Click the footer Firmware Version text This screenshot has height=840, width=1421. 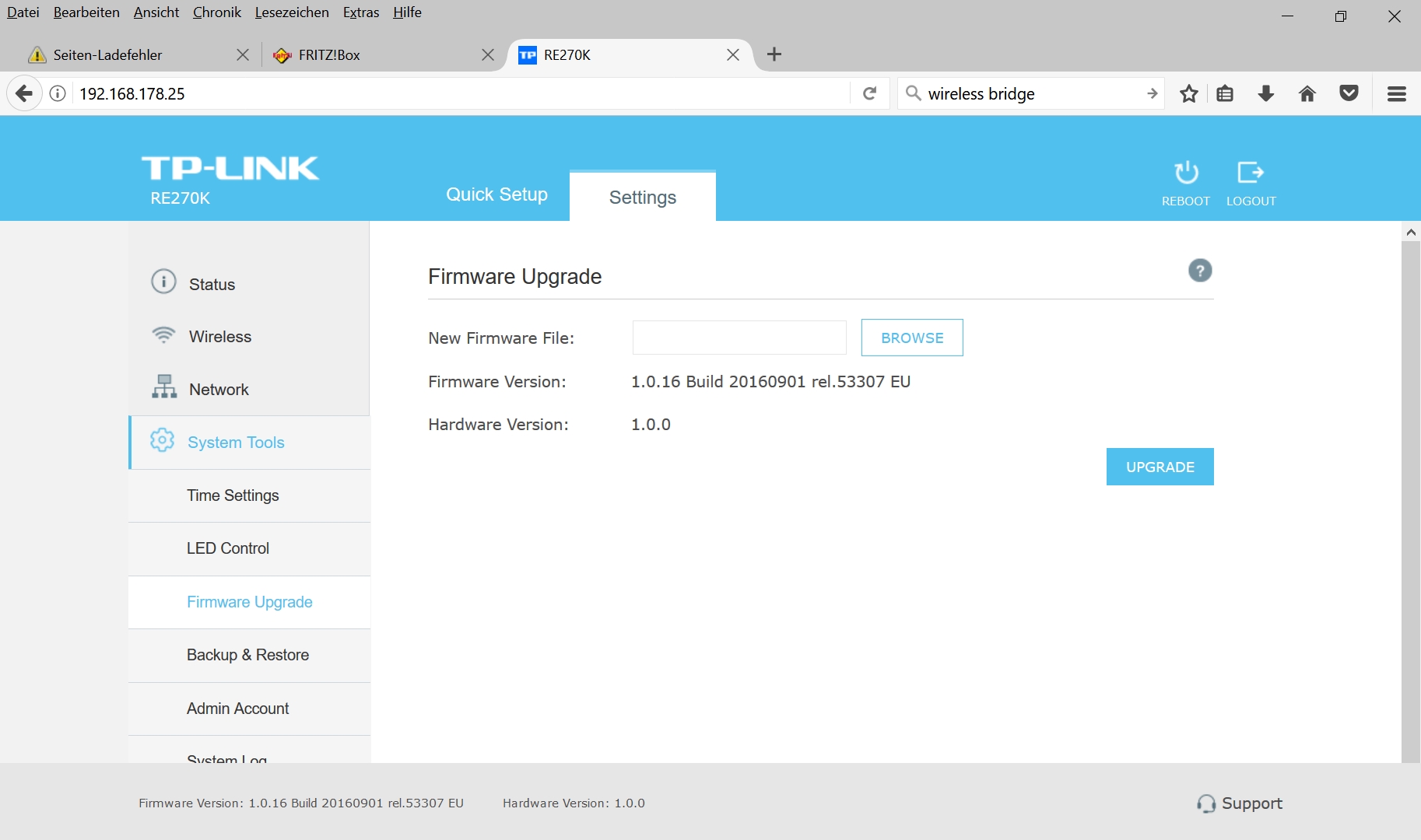point(301,803)
